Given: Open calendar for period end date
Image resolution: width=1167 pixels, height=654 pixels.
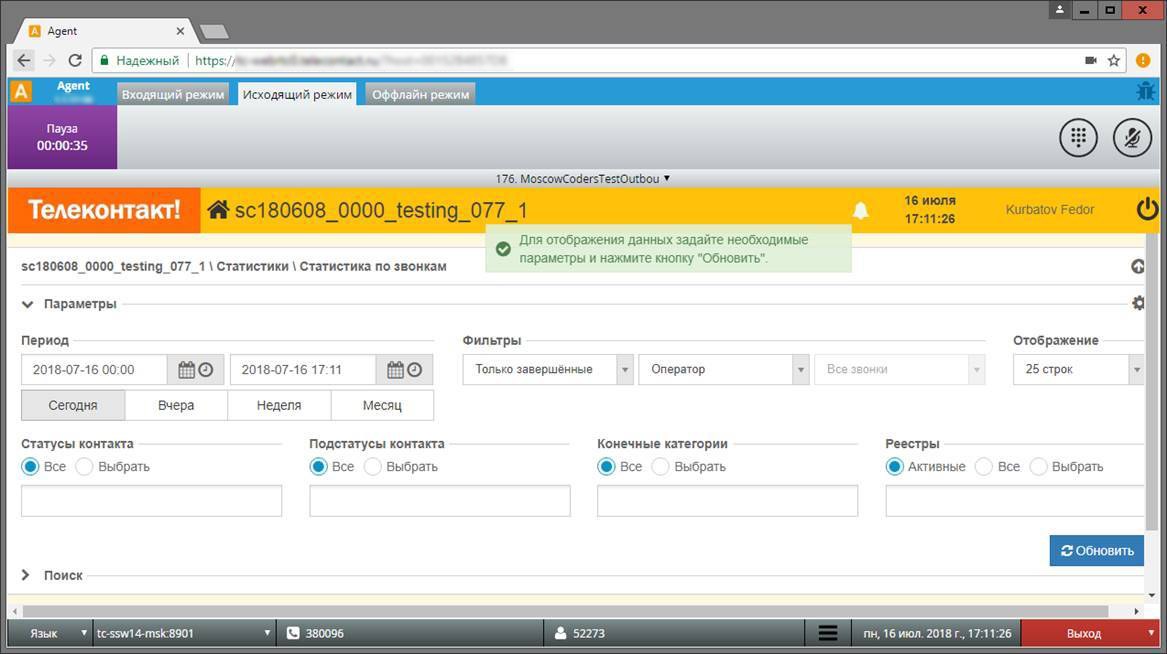Looking at the screenshot, I should pyautogui.click(x=395, y=370).
